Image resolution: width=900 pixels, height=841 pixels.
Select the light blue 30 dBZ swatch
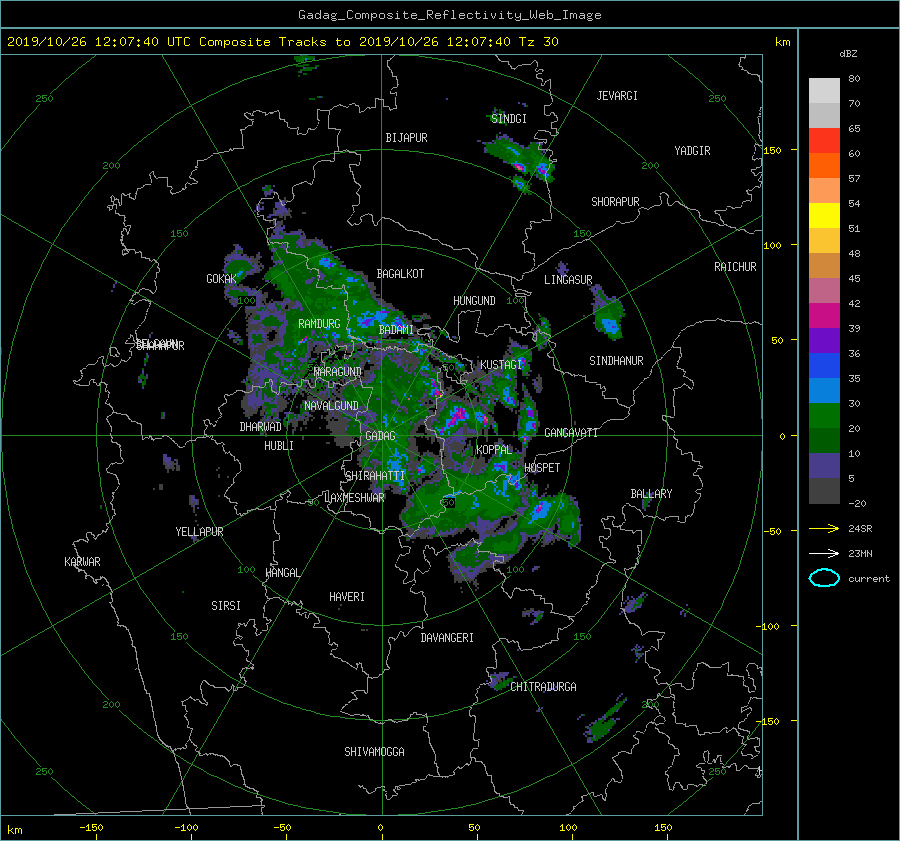824,391
